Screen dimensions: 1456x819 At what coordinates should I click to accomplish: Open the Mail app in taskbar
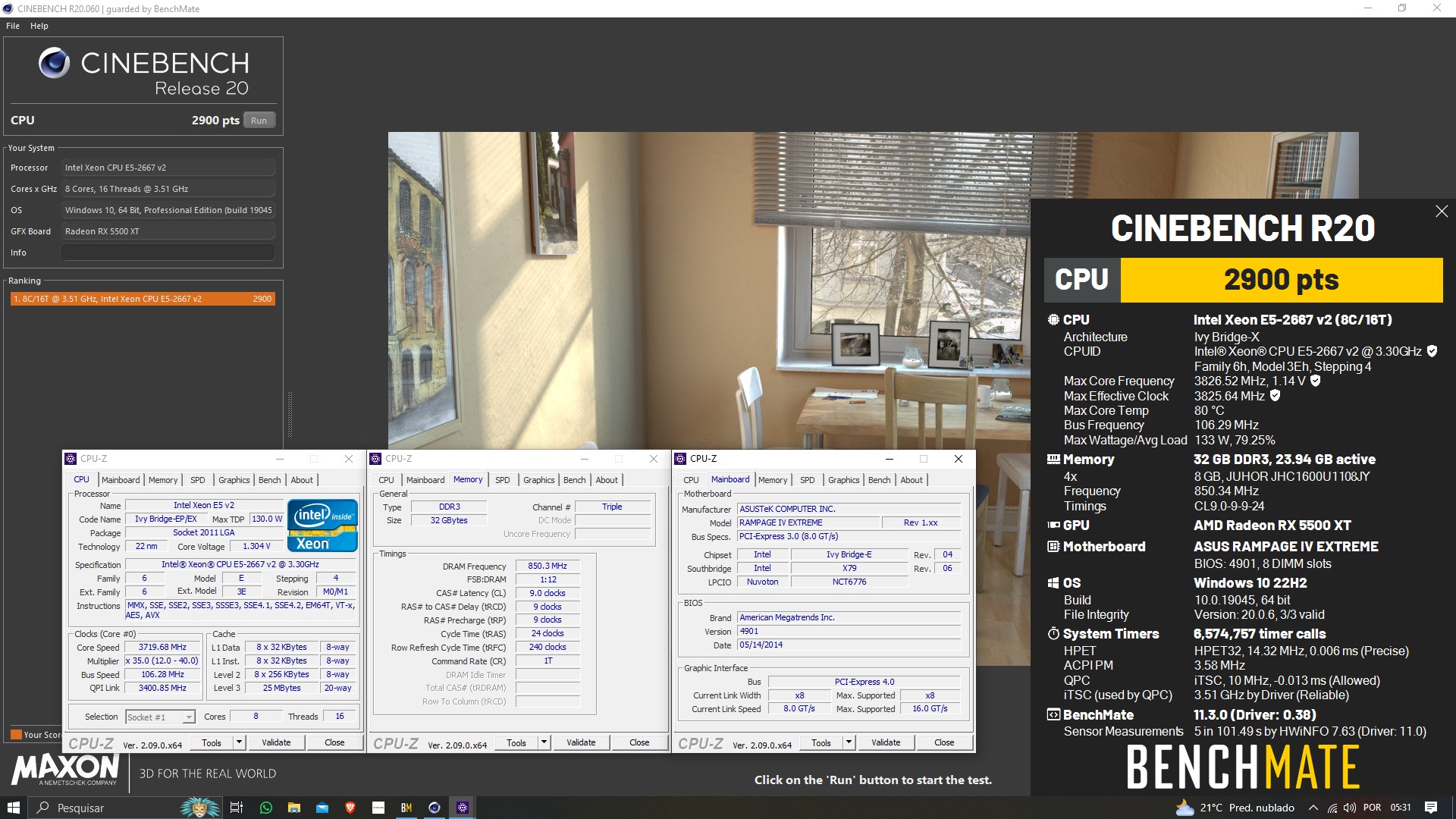(322, 808)
